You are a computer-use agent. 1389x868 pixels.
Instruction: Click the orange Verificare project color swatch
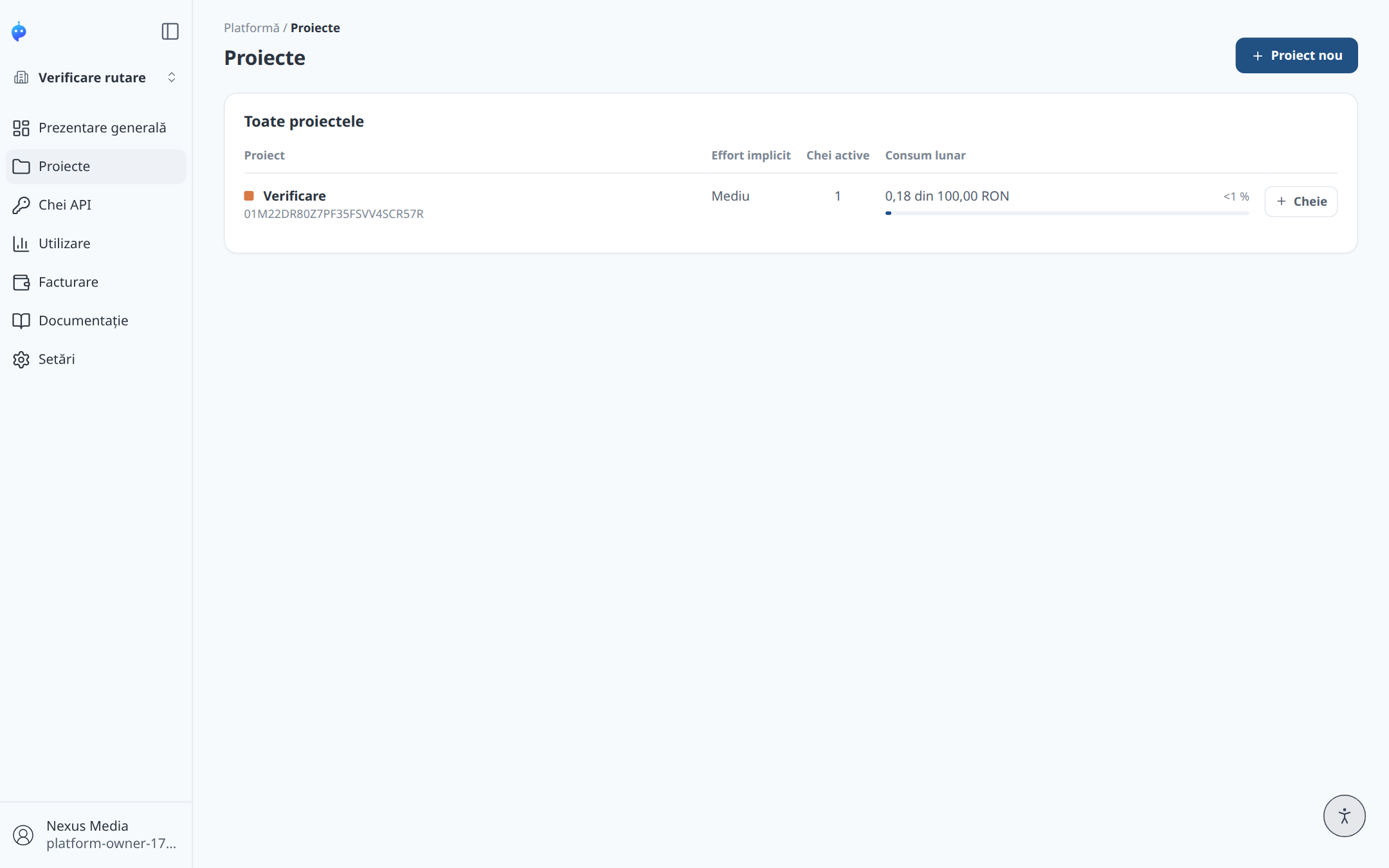point(249,195)
